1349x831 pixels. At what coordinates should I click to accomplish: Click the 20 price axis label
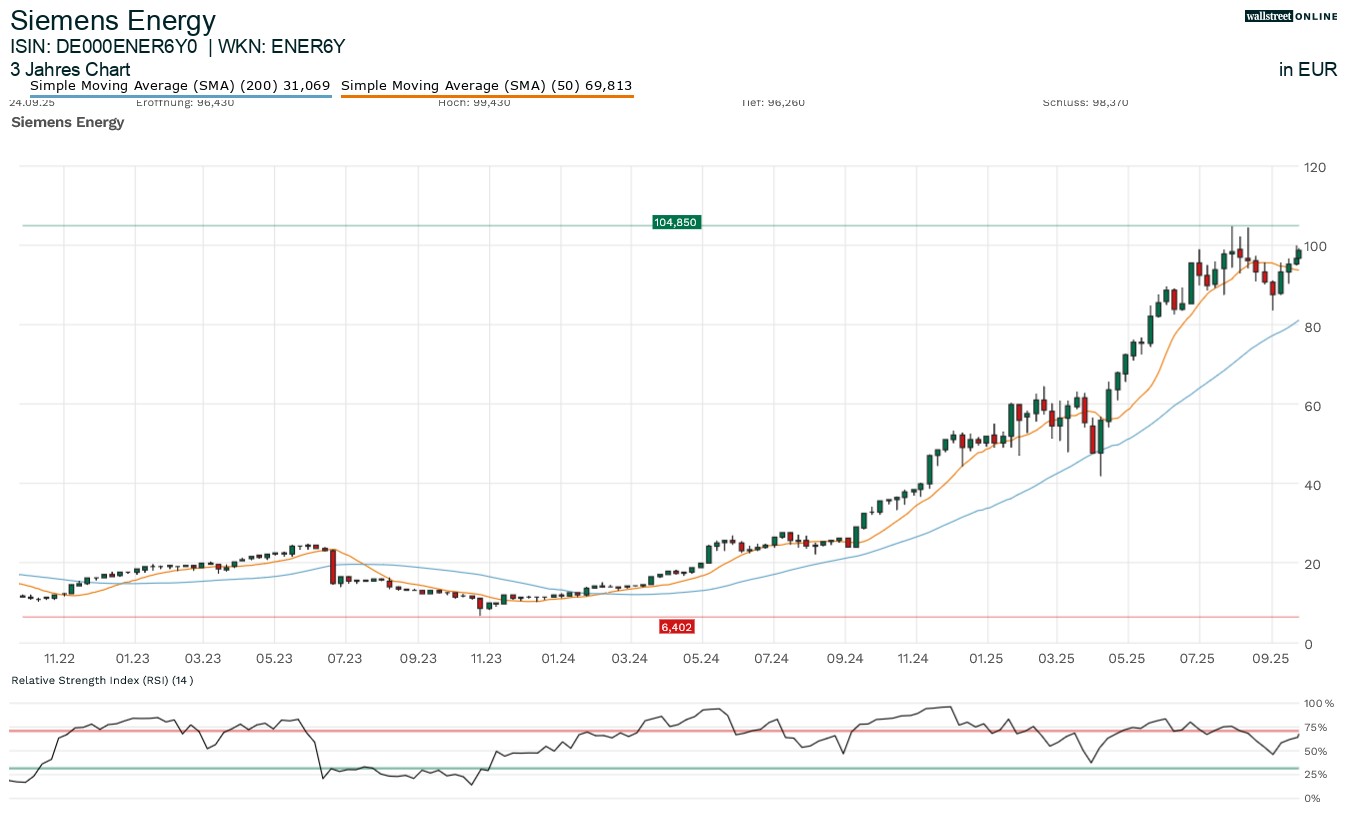pos(1314,564)
